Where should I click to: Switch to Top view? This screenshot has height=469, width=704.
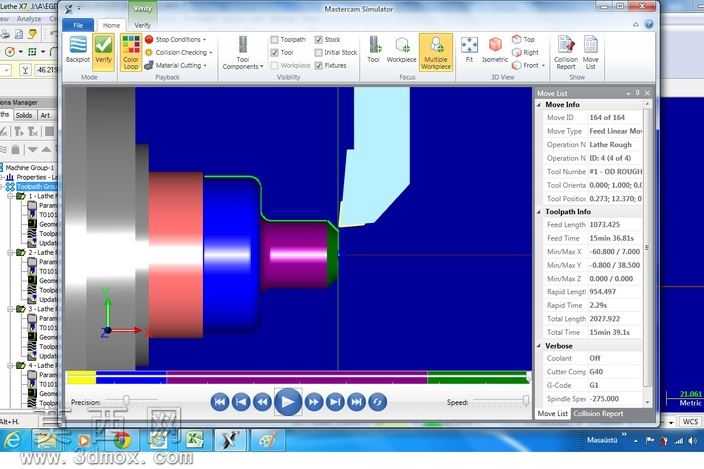coord(524,39)
